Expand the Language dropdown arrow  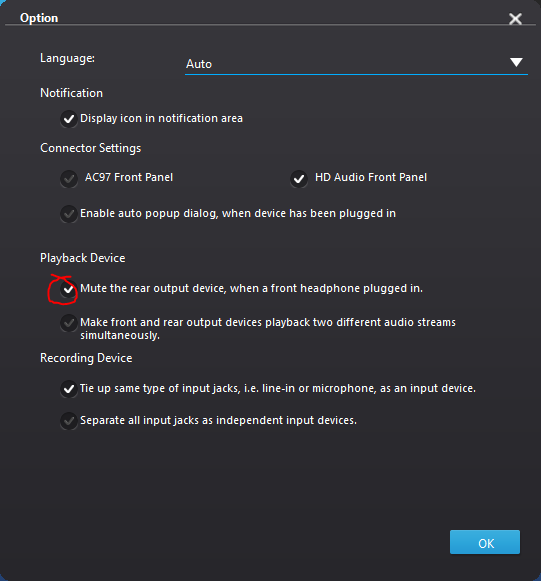point(516,62)
